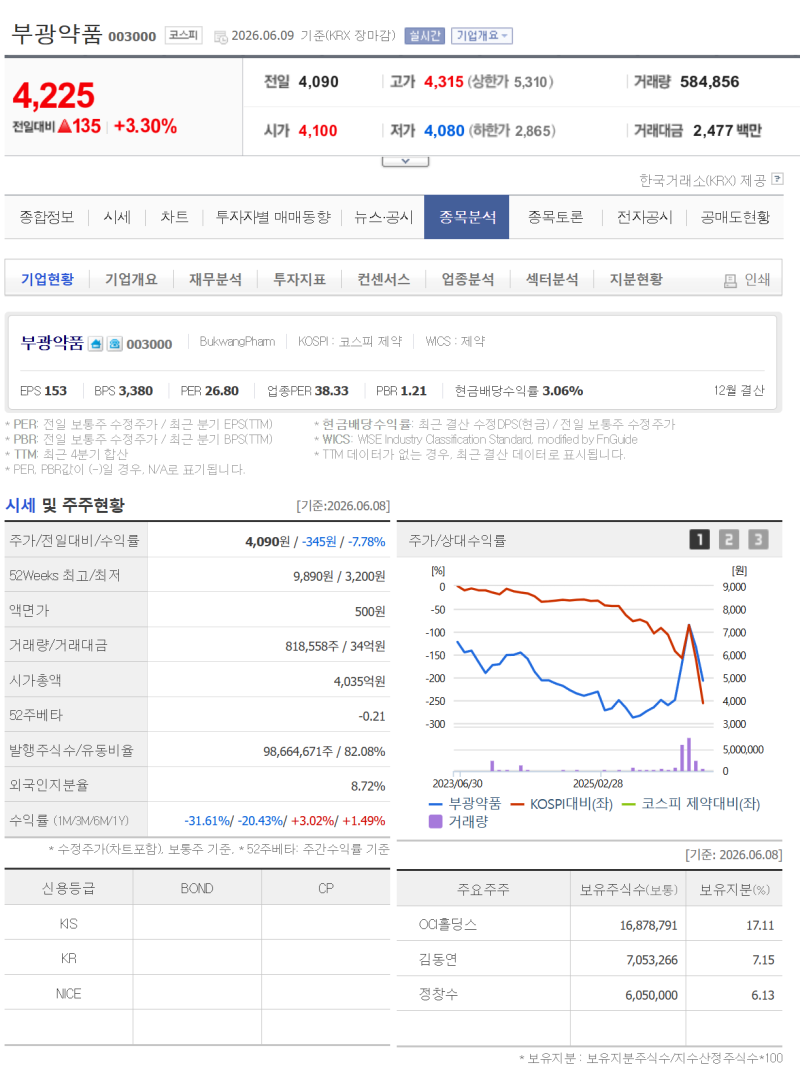Open the 시세 tab
Image resolution: width=800 pixels, height=1082 pixels.
[x=117, y=217]
